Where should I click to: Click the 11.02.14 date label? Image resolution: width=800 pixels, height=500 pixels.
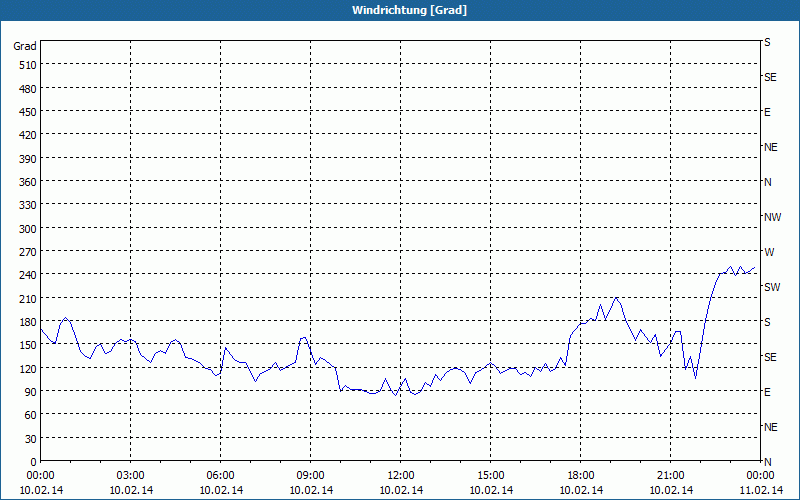(x=760, y=490)
